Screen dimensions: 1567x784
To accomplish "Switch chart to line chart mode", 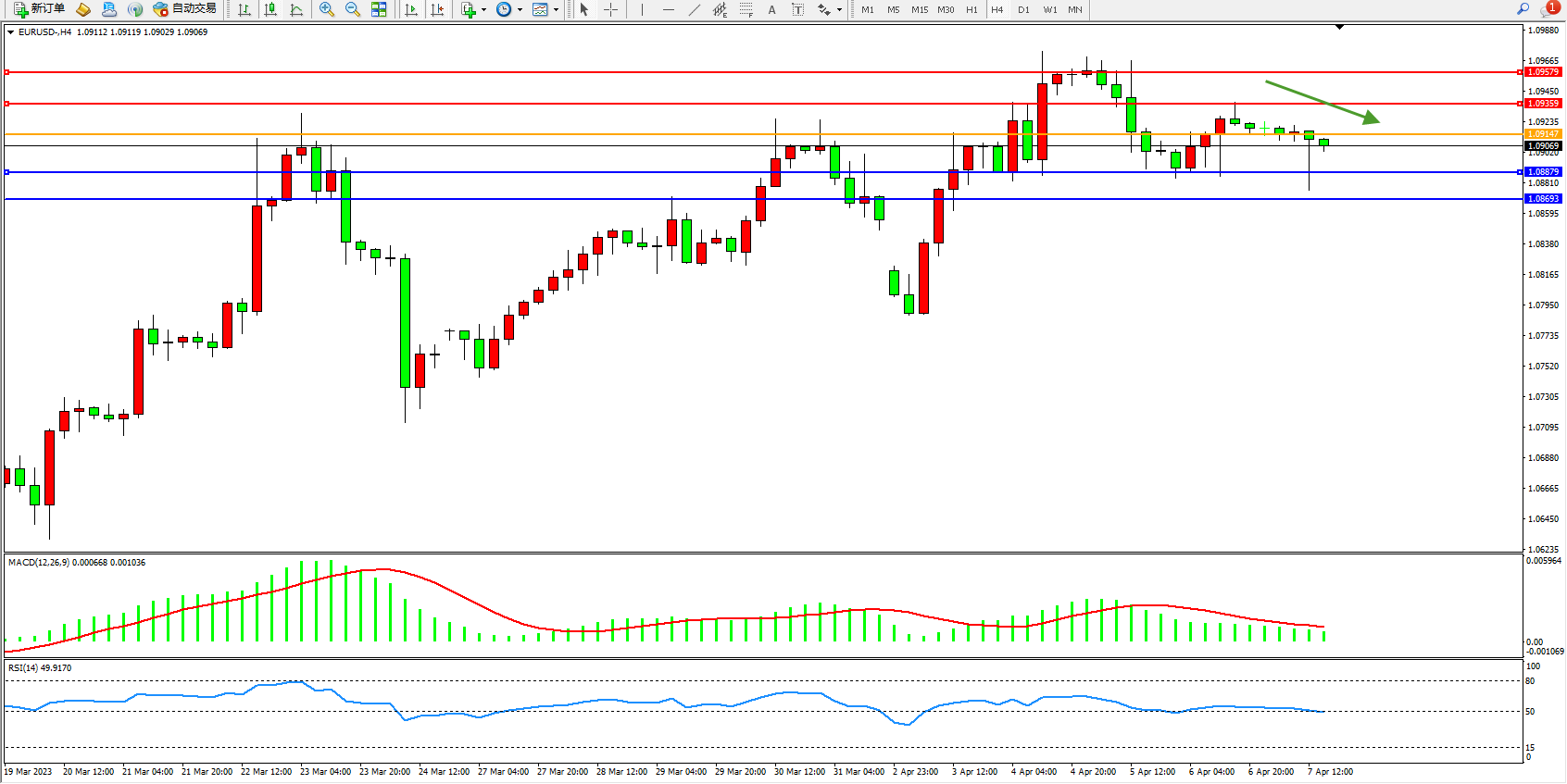I will [296, 9].
